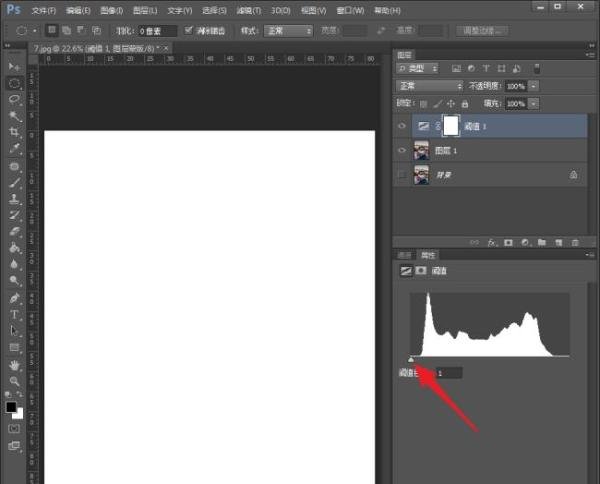Add layer mask icon in Layers panel
This screenshot has width=600, height=484.
pos(508,242)
